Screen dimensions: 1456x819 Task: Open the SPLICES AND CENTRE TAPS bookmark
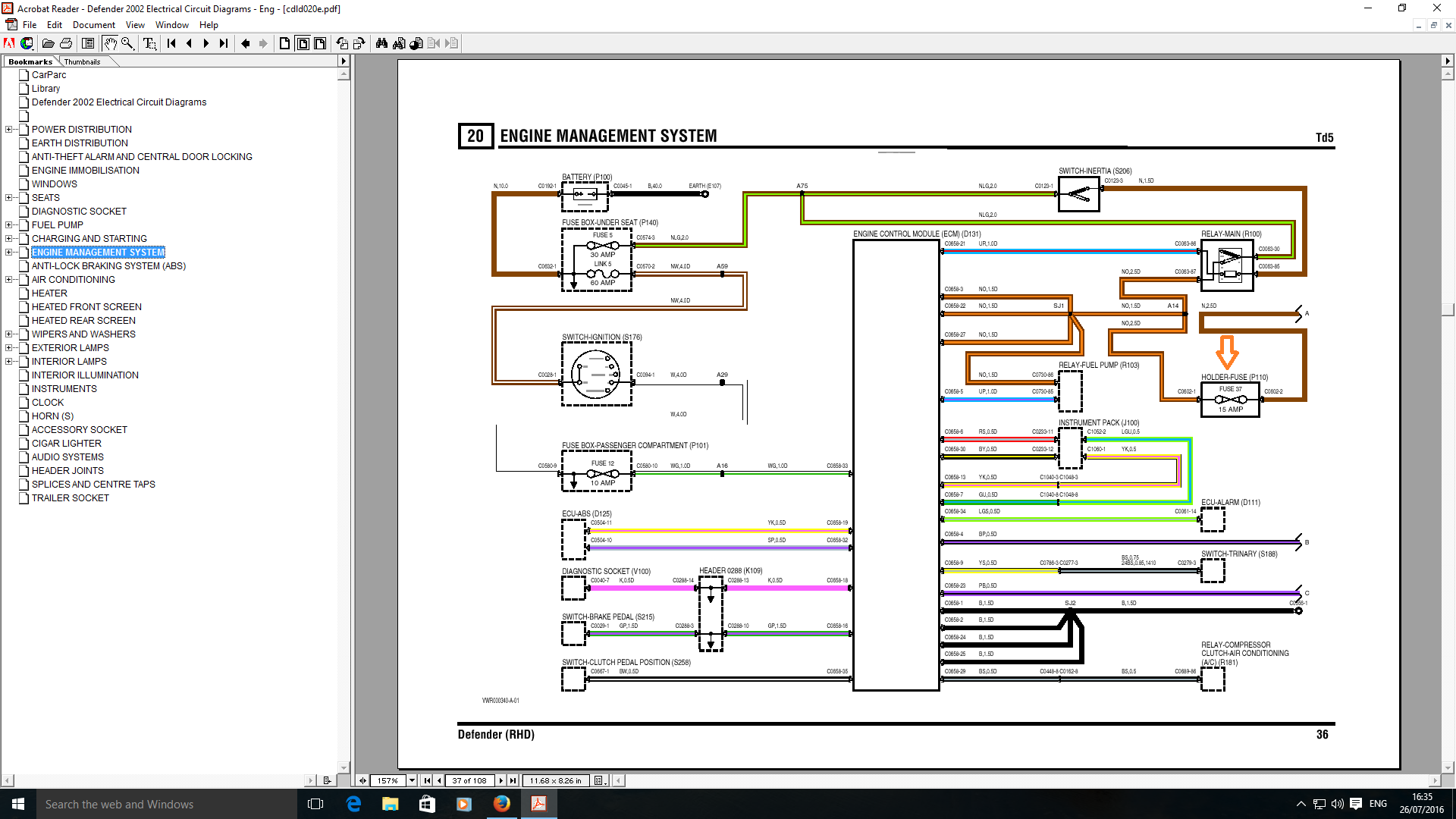coord(93,485)
